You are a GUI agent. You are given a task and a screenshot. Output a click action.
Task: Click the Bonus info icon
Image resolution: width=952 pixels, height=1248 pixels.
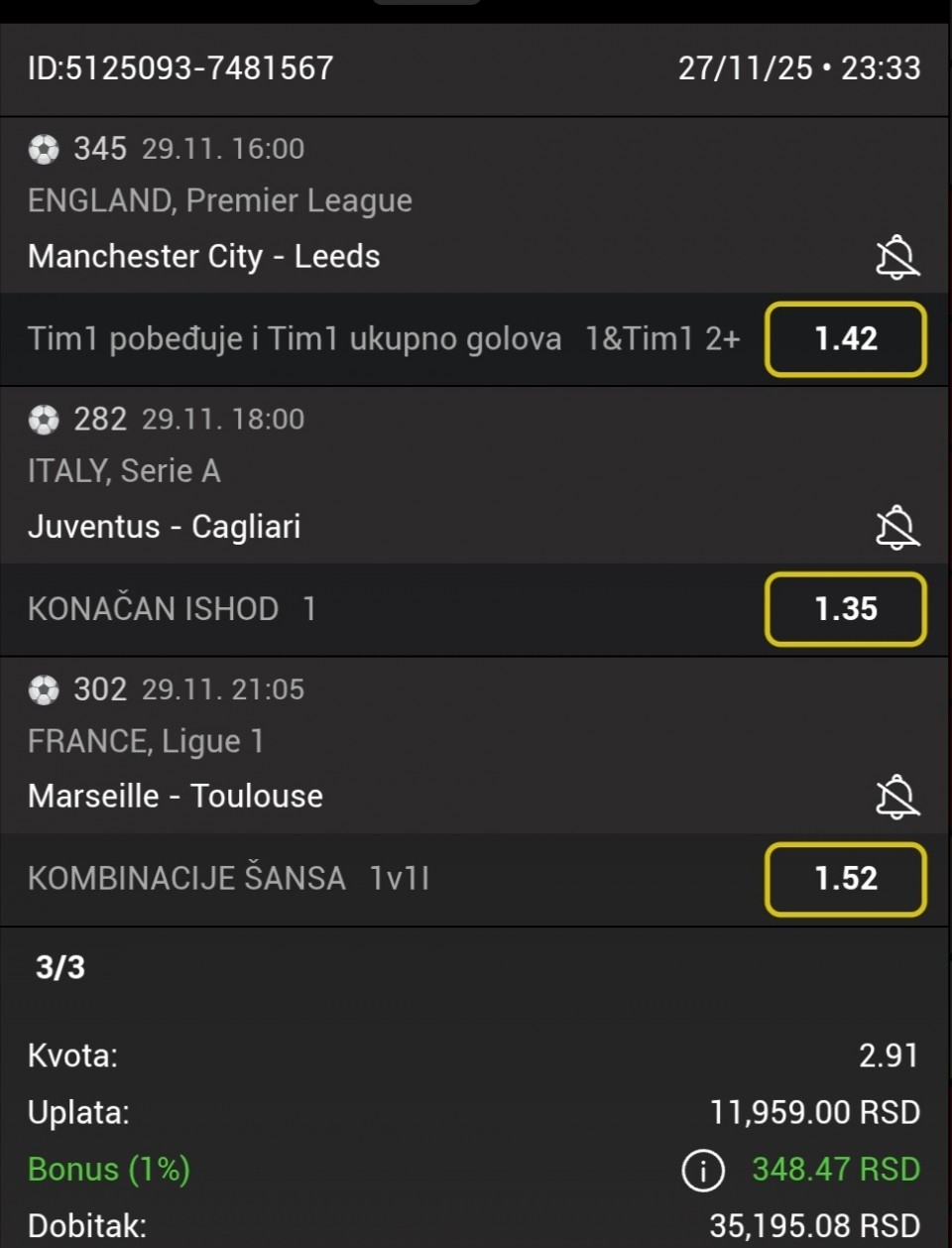click(x=703, y=1171)
